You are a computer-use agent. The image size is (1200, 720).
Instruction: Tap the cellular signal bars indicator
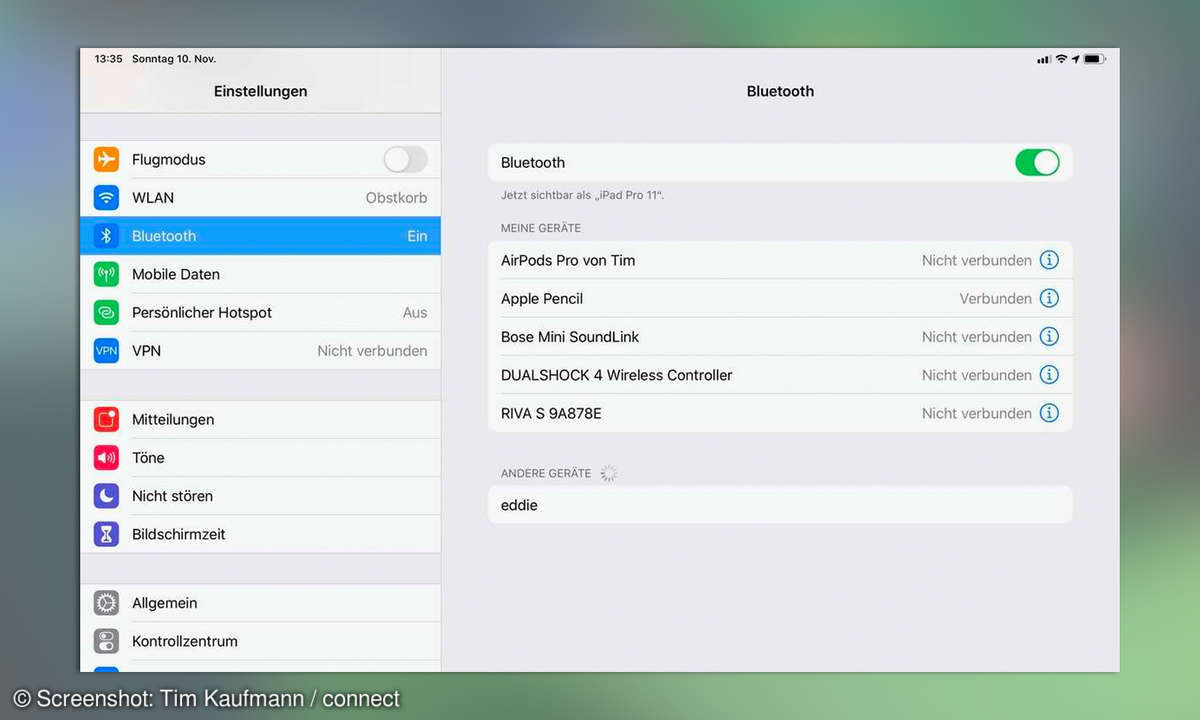coord(1044,59)
